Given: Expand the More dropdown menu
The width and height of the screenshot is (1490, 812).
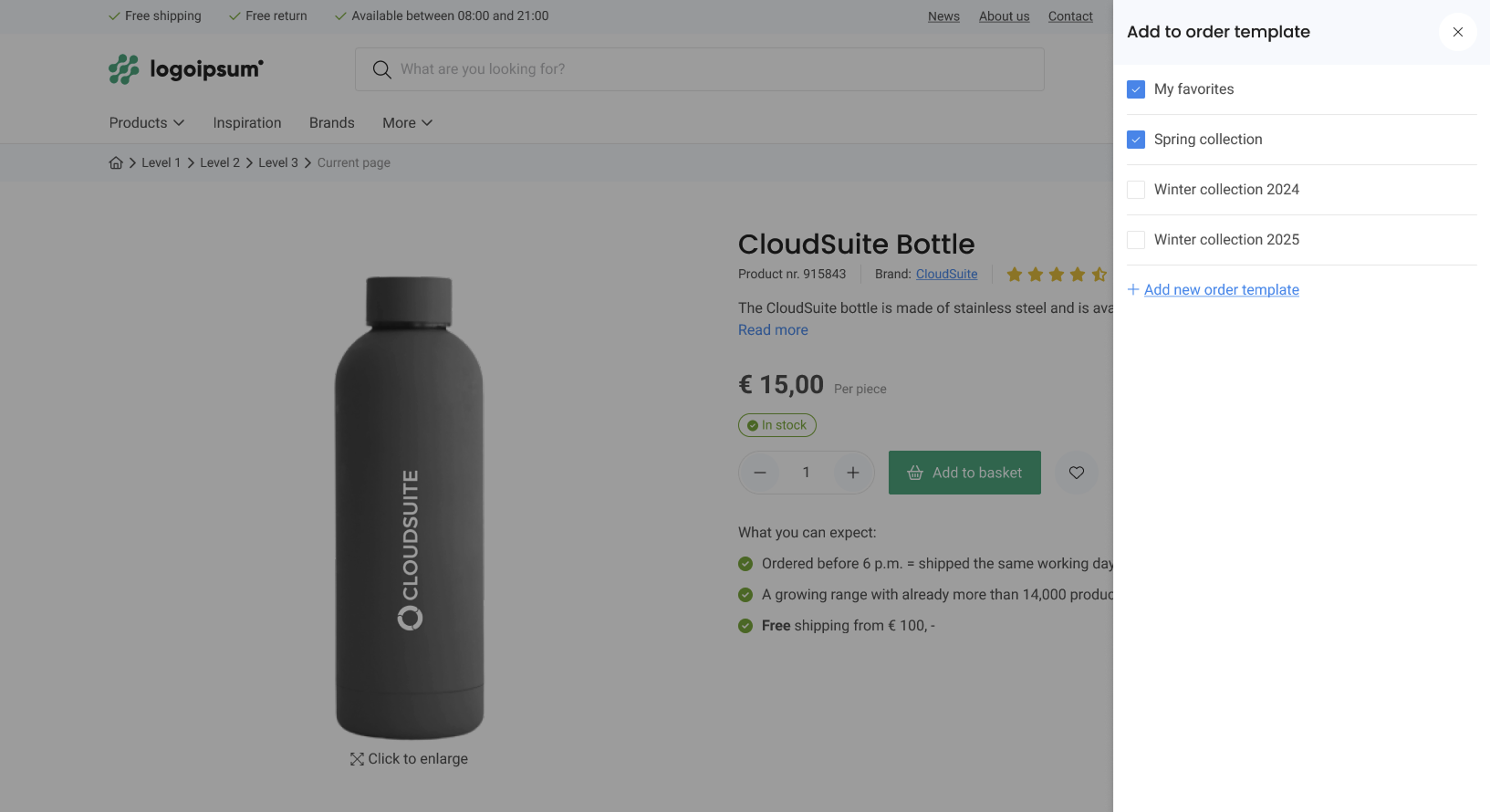Looking at the screenshot, I should point(407,122).
